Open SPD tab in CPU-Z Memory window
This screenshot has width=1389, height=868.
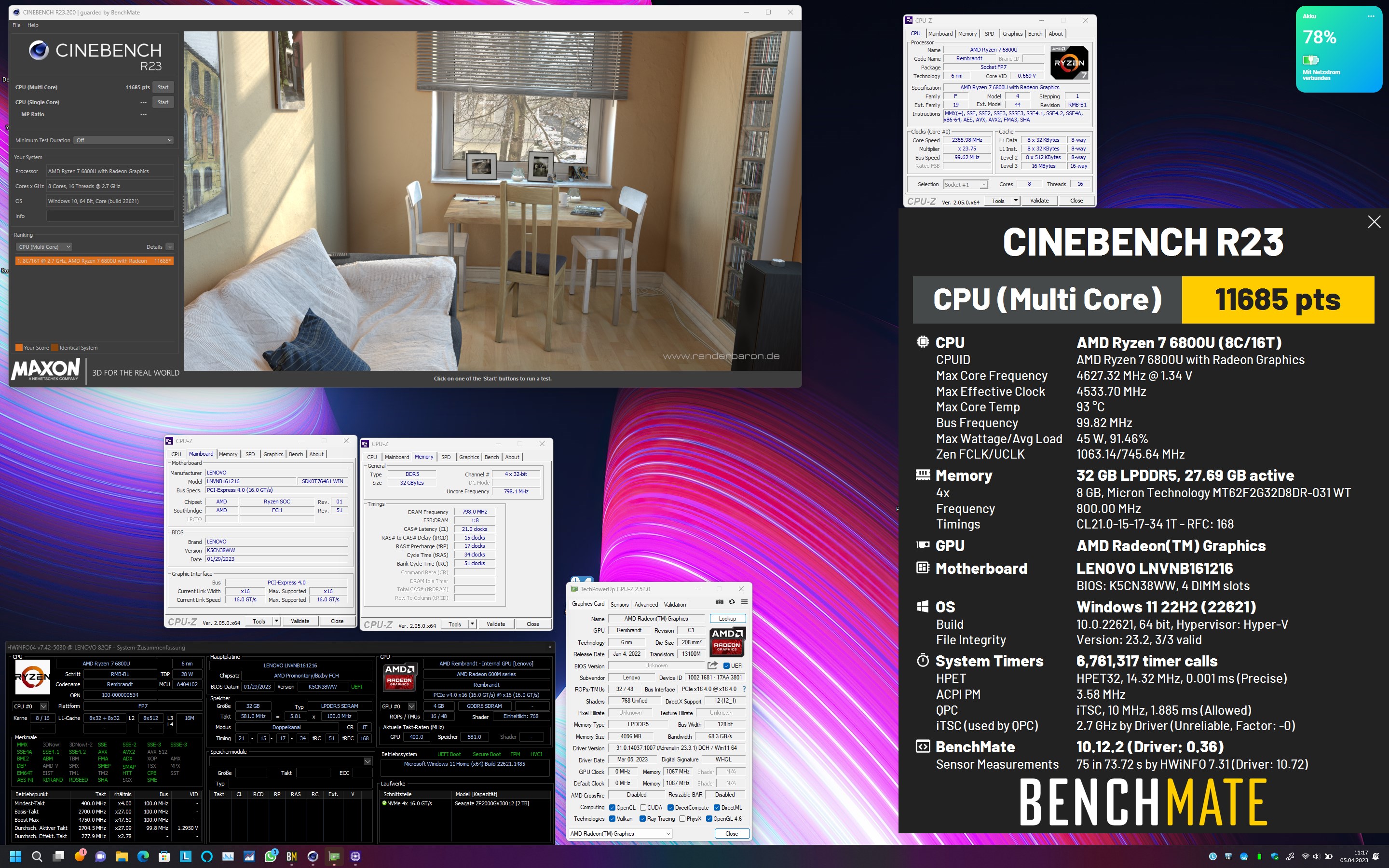pos(446,457)
